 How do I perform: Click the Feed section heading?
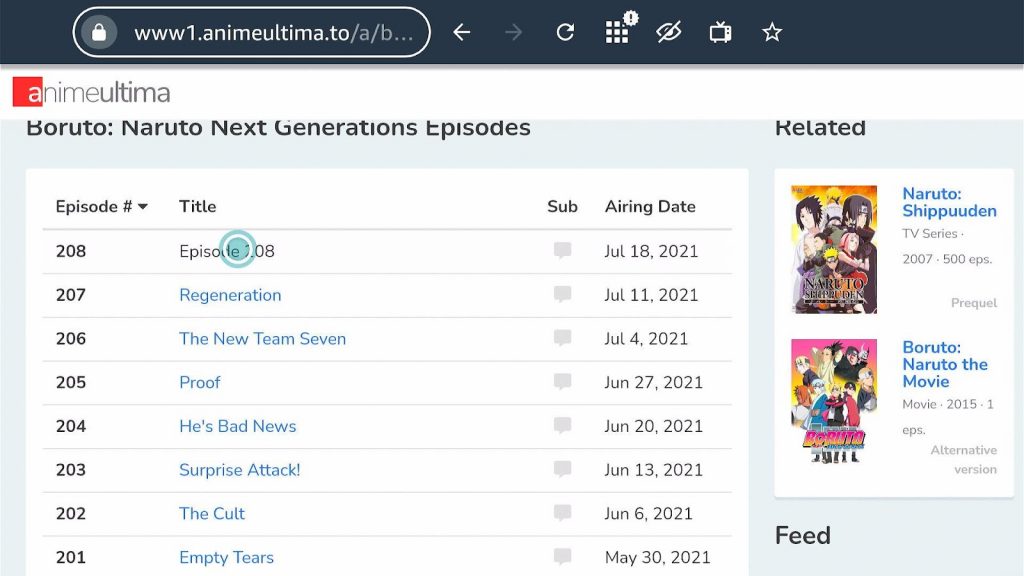(x=803, y=536)
